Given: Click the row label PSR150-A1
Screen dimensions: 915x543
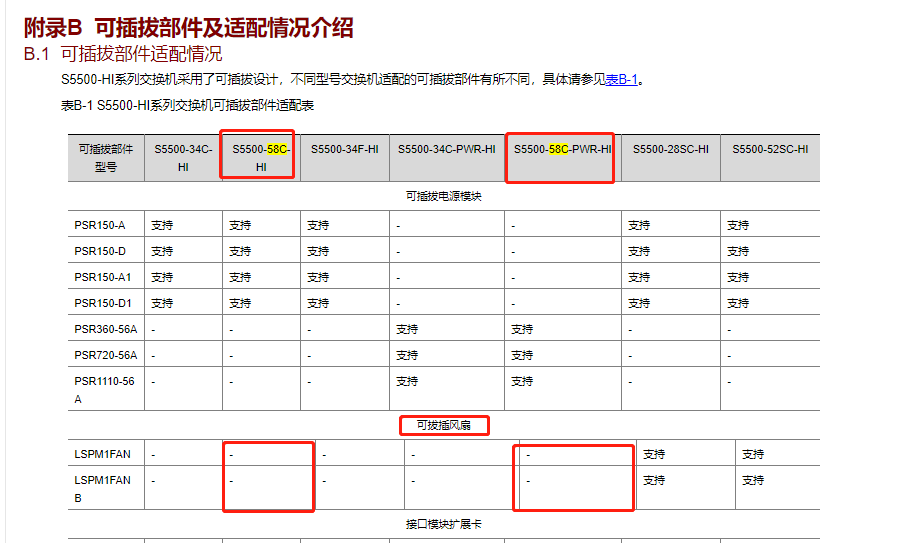Looking at the screenshot, I should coord(103,277).
